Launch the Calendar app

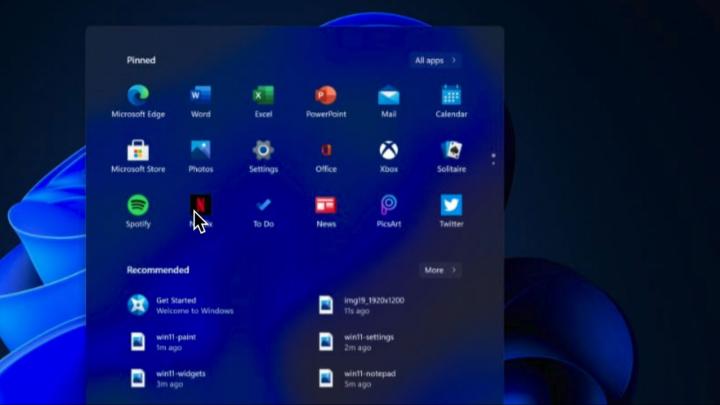(x=451, y=101)
